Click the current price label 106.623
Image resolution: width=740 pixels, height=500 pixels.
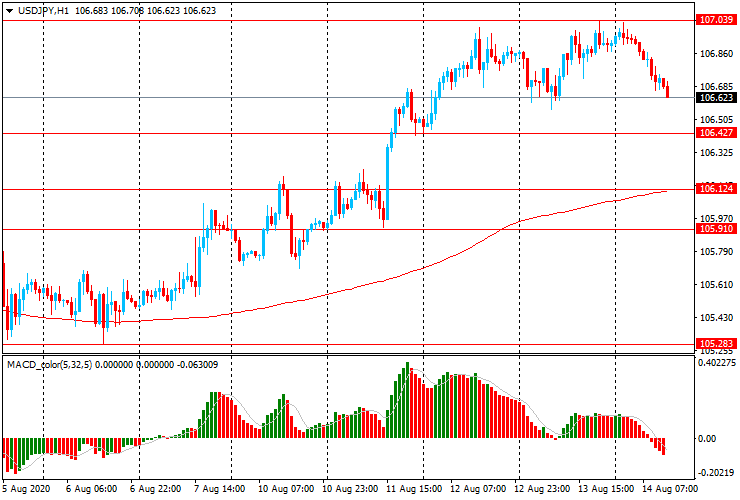(x=716, y=98)
